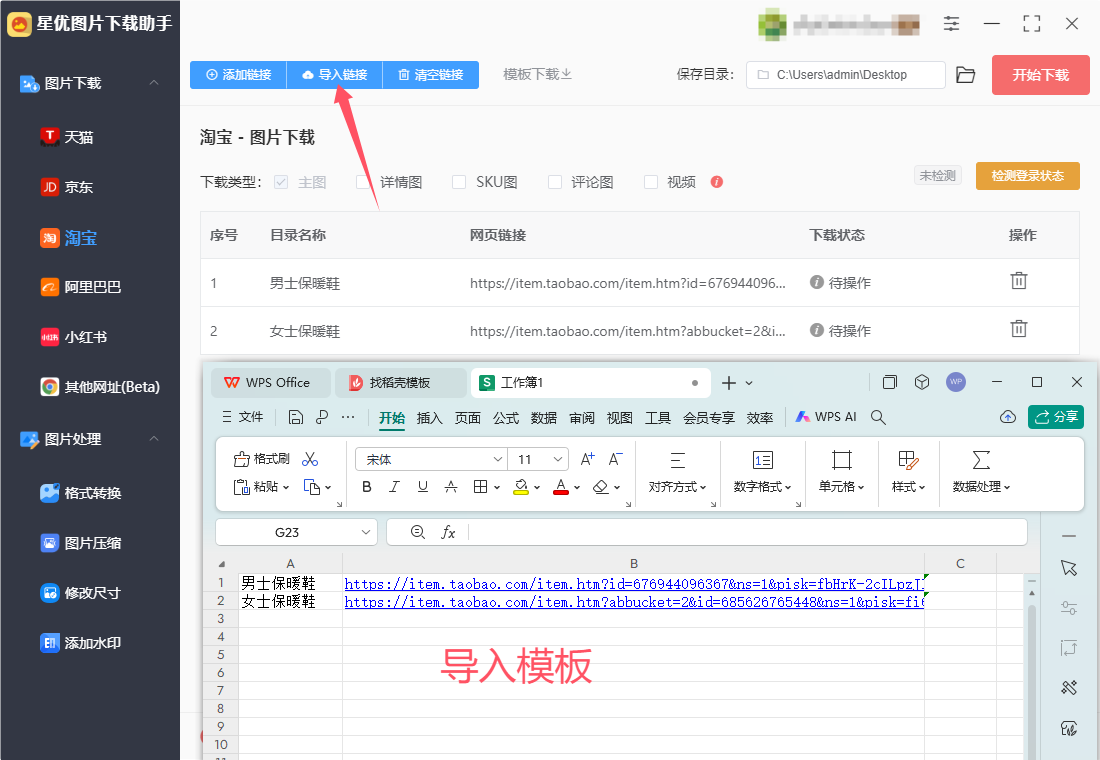This screenshot has width=1100, height=760.
Task: Open the 京东 (JD) download section
Action: (x=67, y=187)
